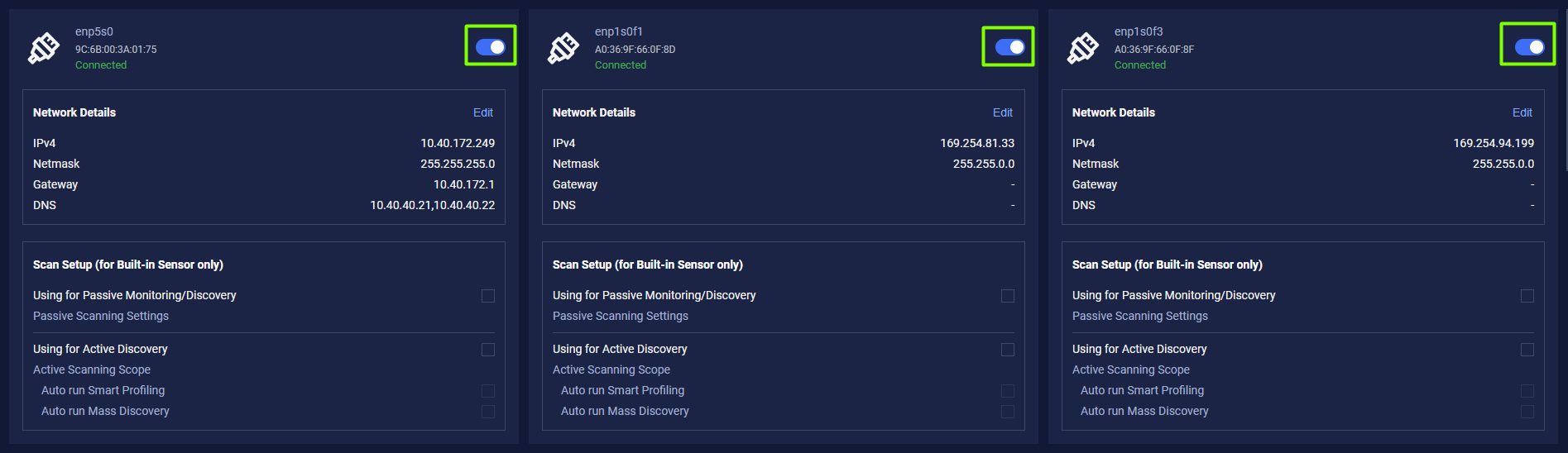Click the enp1s0f1 ethernet plug icon
This screenshot has width=1568, height=453.
pyautogui.click(x=563, y=48)
